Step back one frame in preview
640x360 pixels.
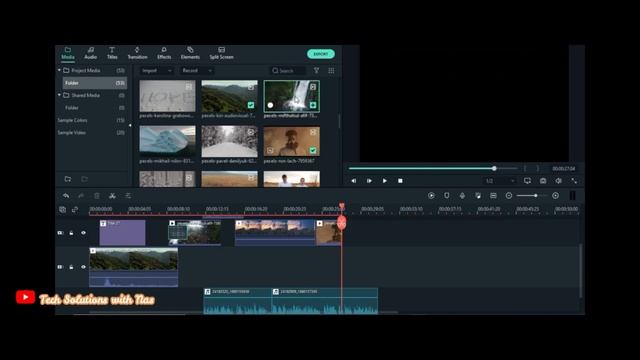354,181
